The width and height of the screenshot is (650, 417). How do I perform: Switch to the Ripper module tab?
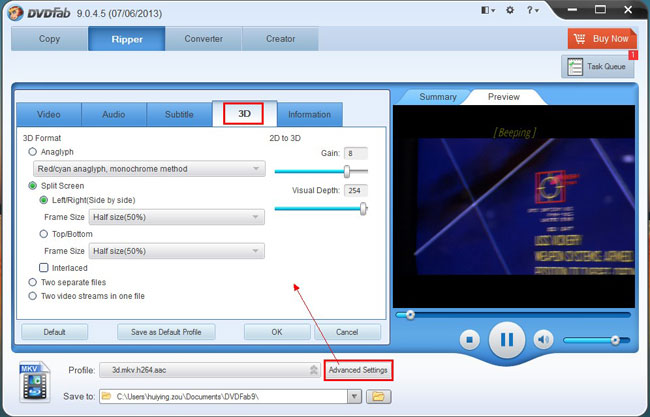pos(127,39)
